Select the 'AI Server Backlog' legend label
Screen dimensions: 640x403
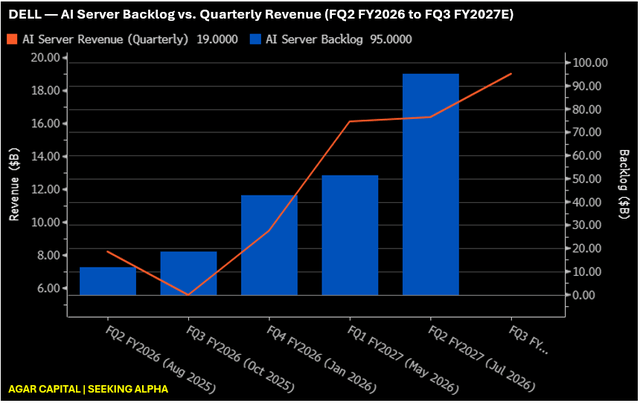[x=314, y=40]
